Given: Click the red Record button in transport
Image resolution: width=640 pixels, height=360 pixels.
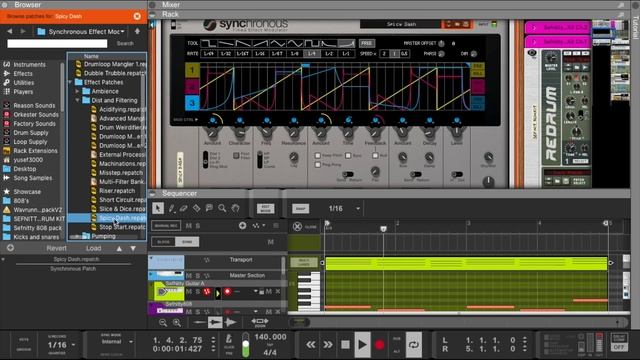Looking at the screenshot, I should pyautogui.click(x=380, y=345).
